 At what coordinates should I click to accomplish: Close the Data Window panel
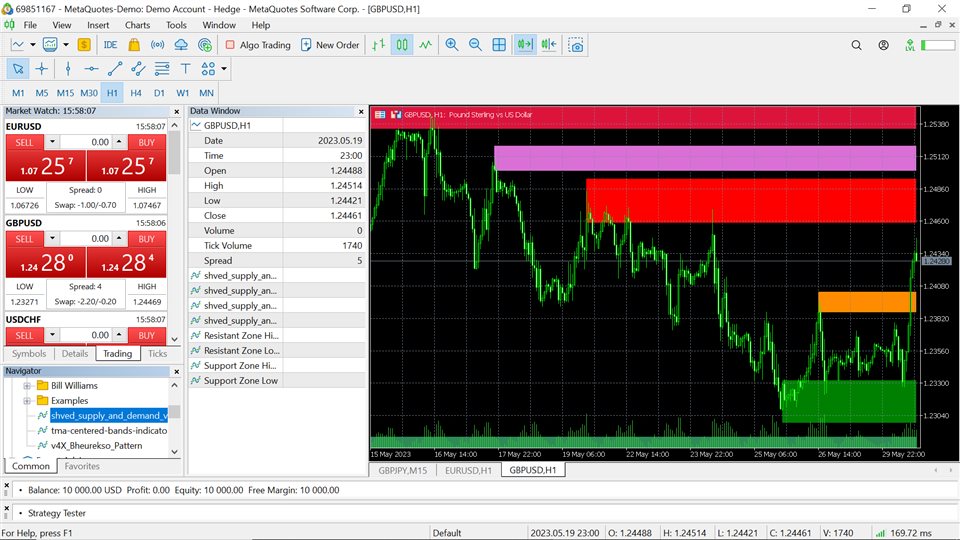point(361,111)
